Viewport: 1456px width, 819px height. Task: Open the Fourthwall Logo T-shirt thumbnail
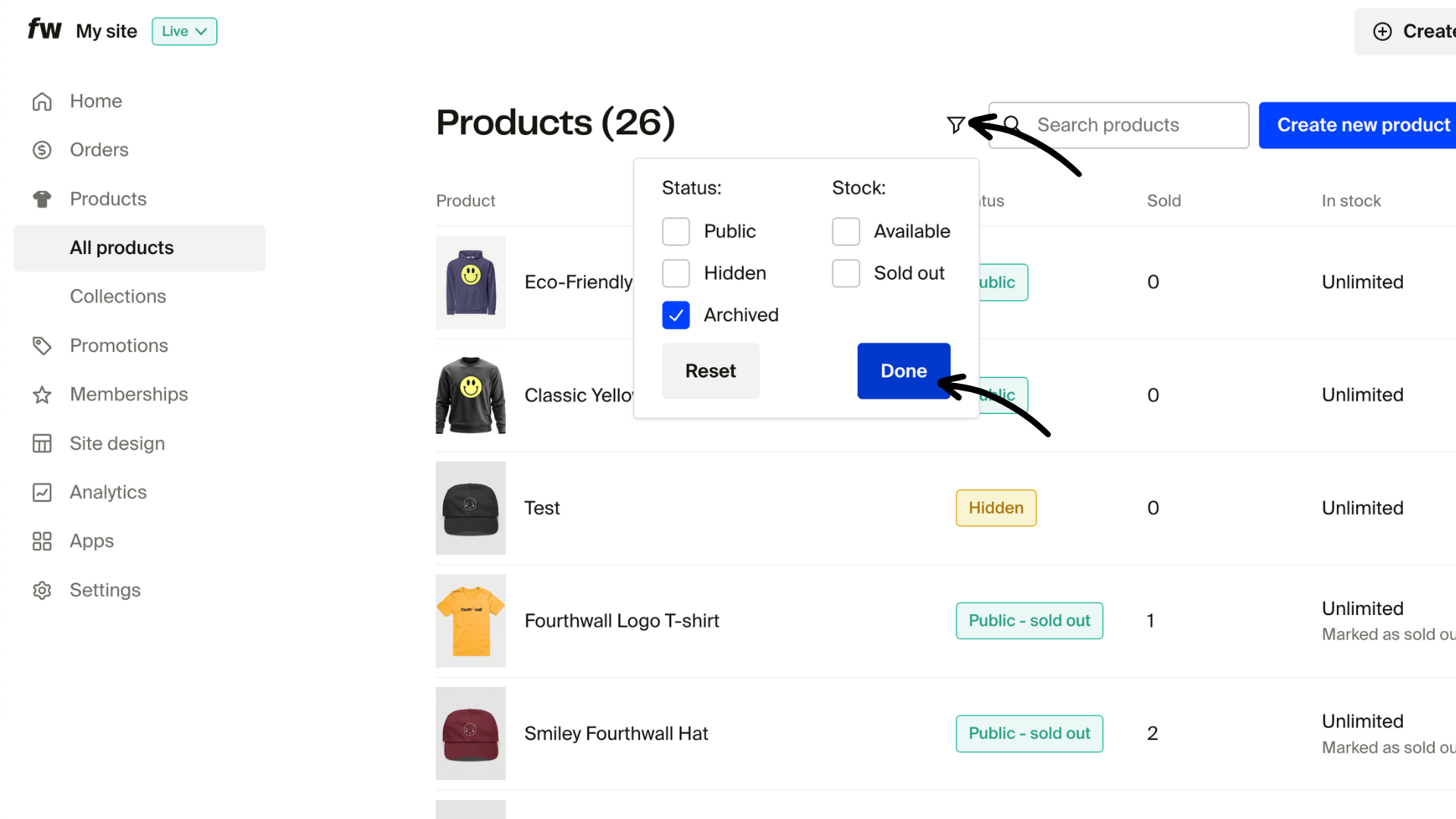click(470, 621)
